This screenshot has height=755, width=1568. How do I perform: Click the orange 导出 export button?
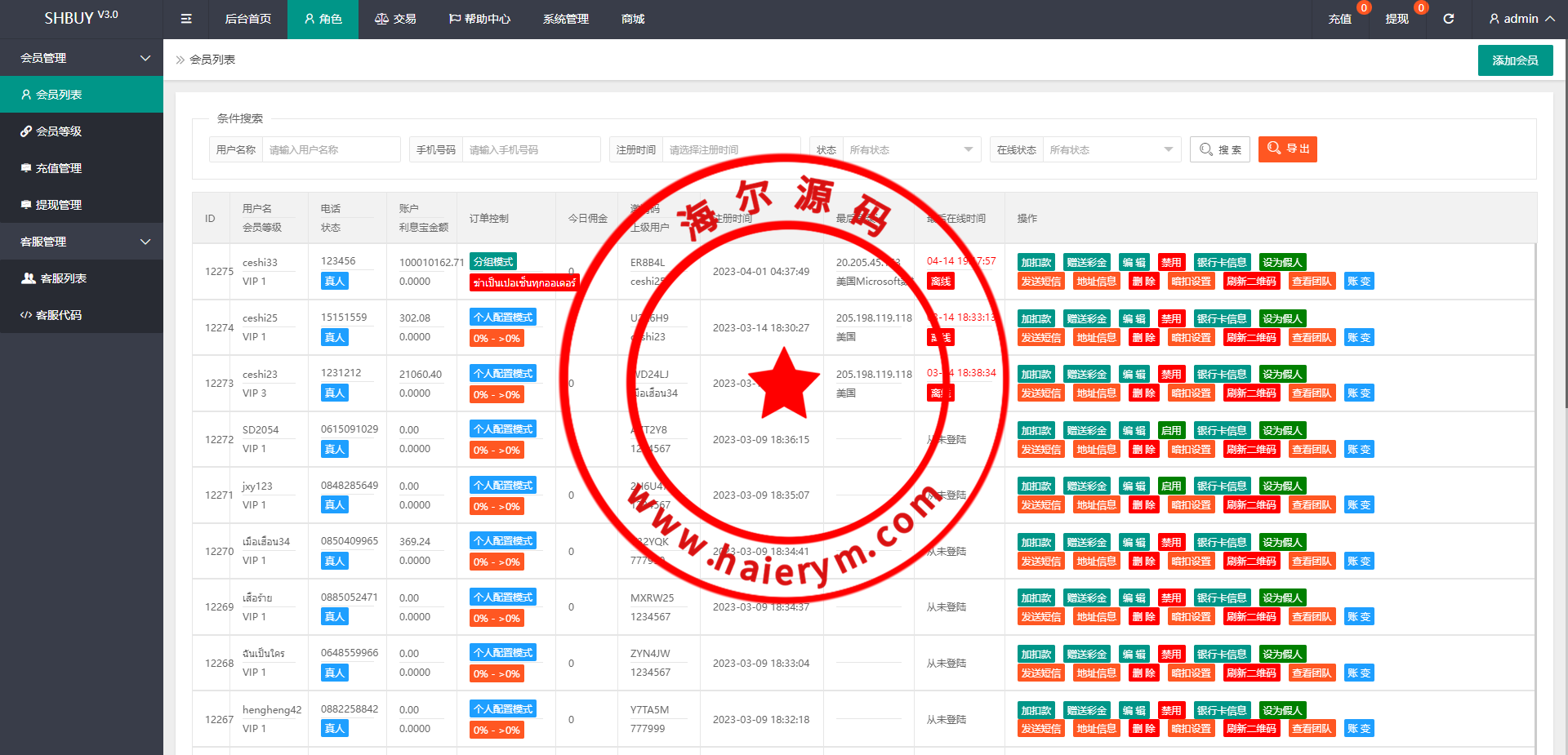click(1287, 149)
